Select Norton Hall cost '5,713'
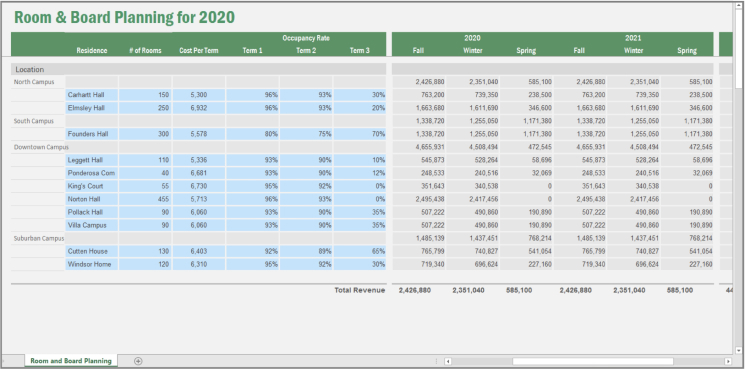745x369 pixels. point(199,199)
